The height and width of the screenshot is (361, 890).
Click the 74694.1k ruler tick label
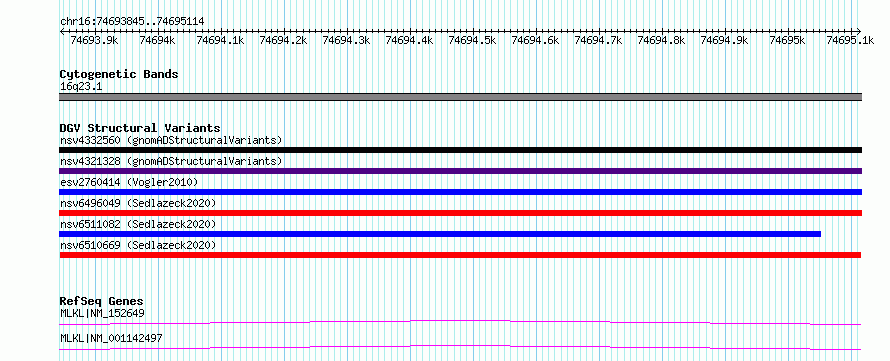220,40
